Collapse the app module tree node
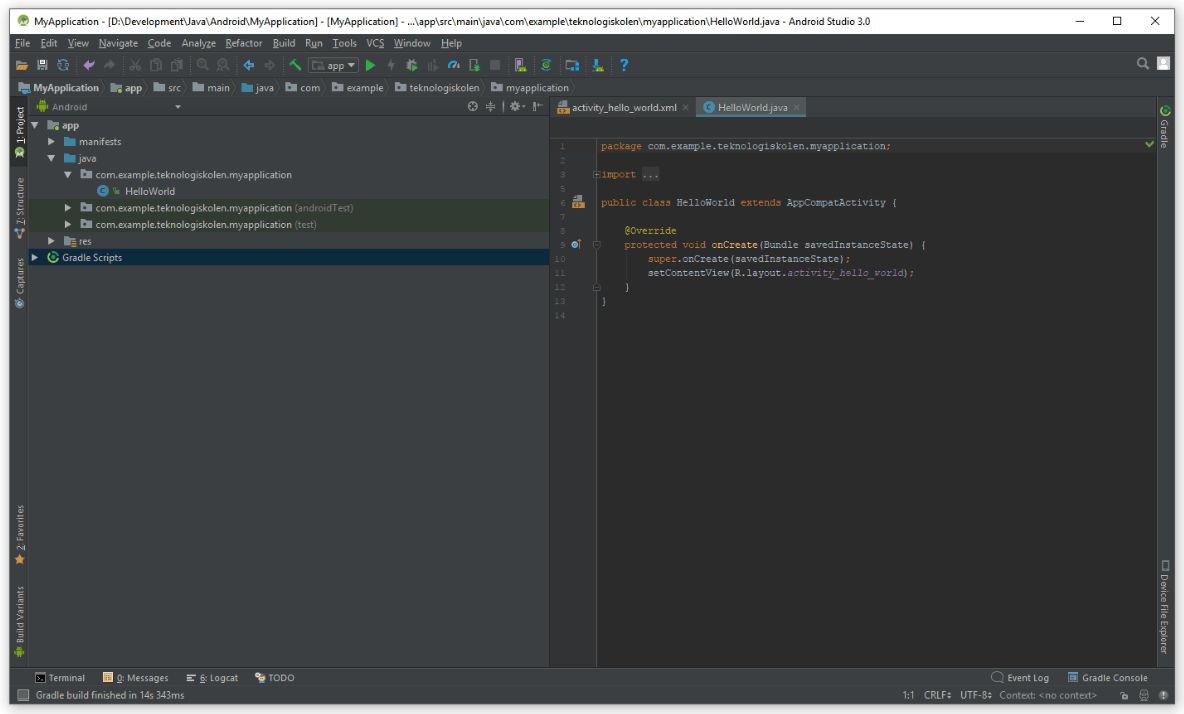Viewport: 1184px width, 714px height. (x=35, y=125)
